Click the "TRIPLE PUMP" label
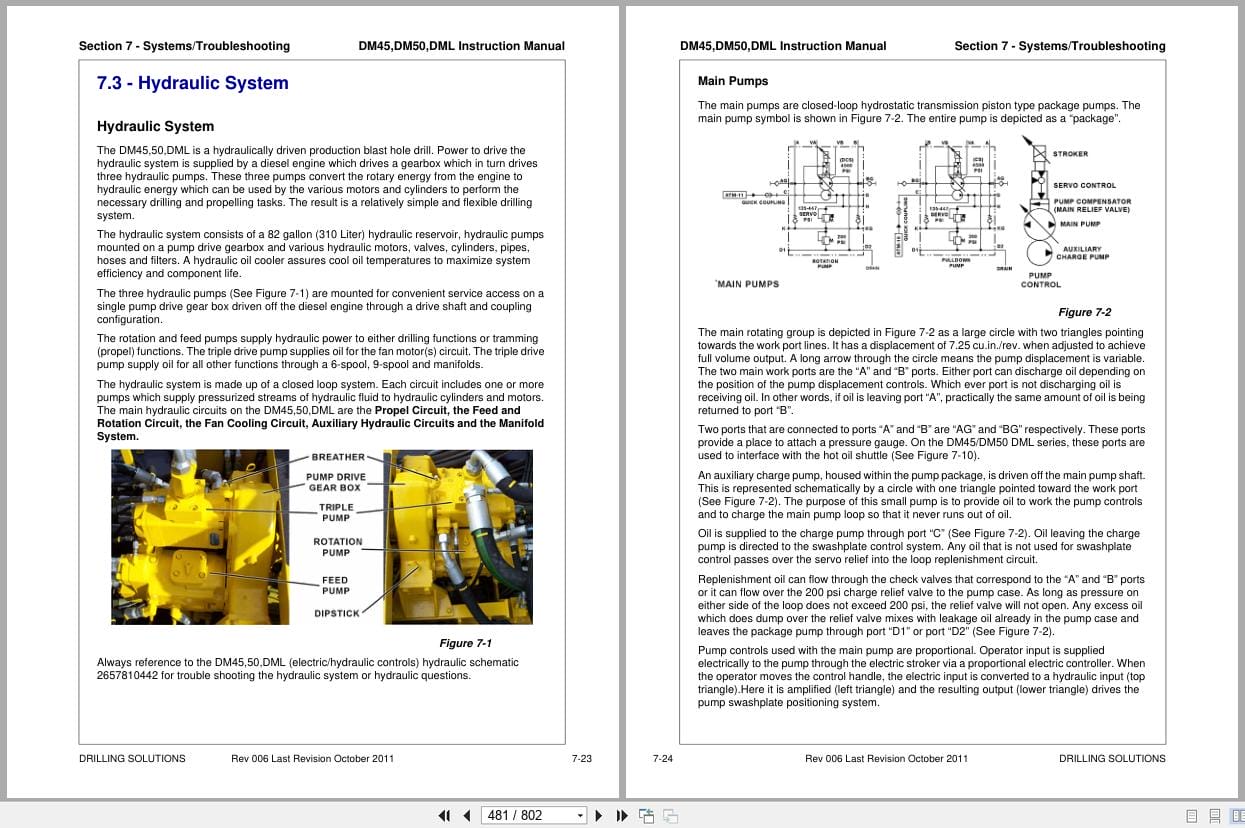Image resolution: width=1245 pixels, height=828 pixels. point(336,512)
